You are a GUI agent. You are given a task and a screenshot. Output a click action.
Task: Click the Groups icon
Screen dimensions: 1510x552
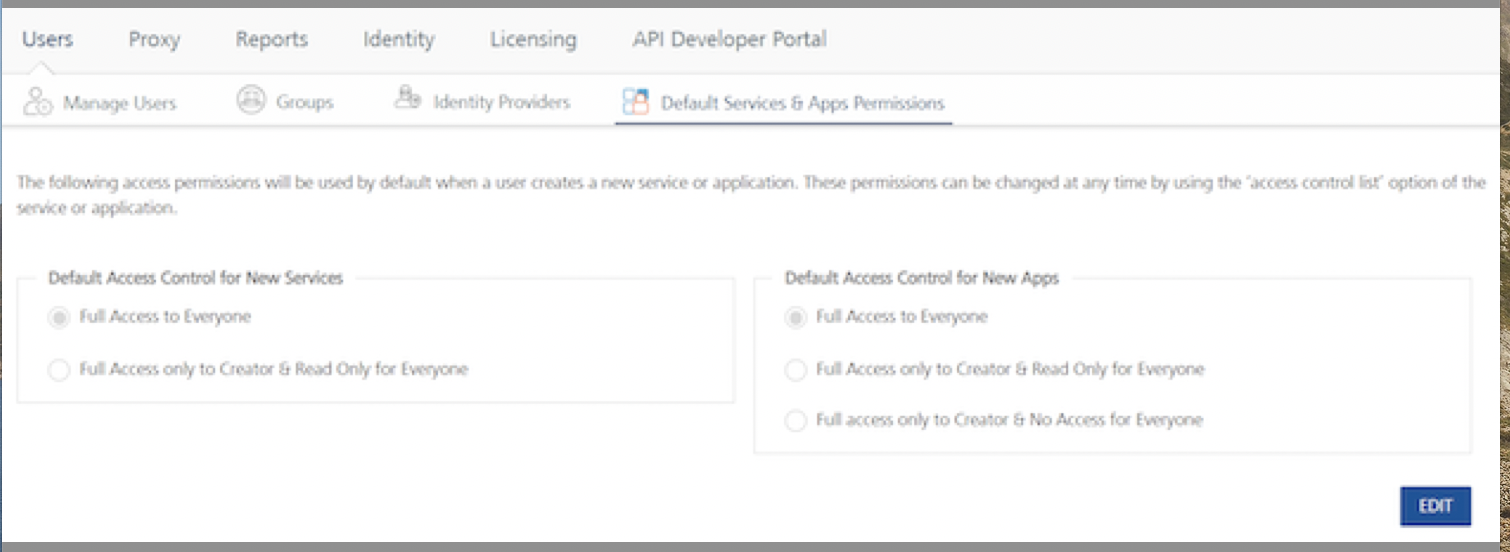251,101
